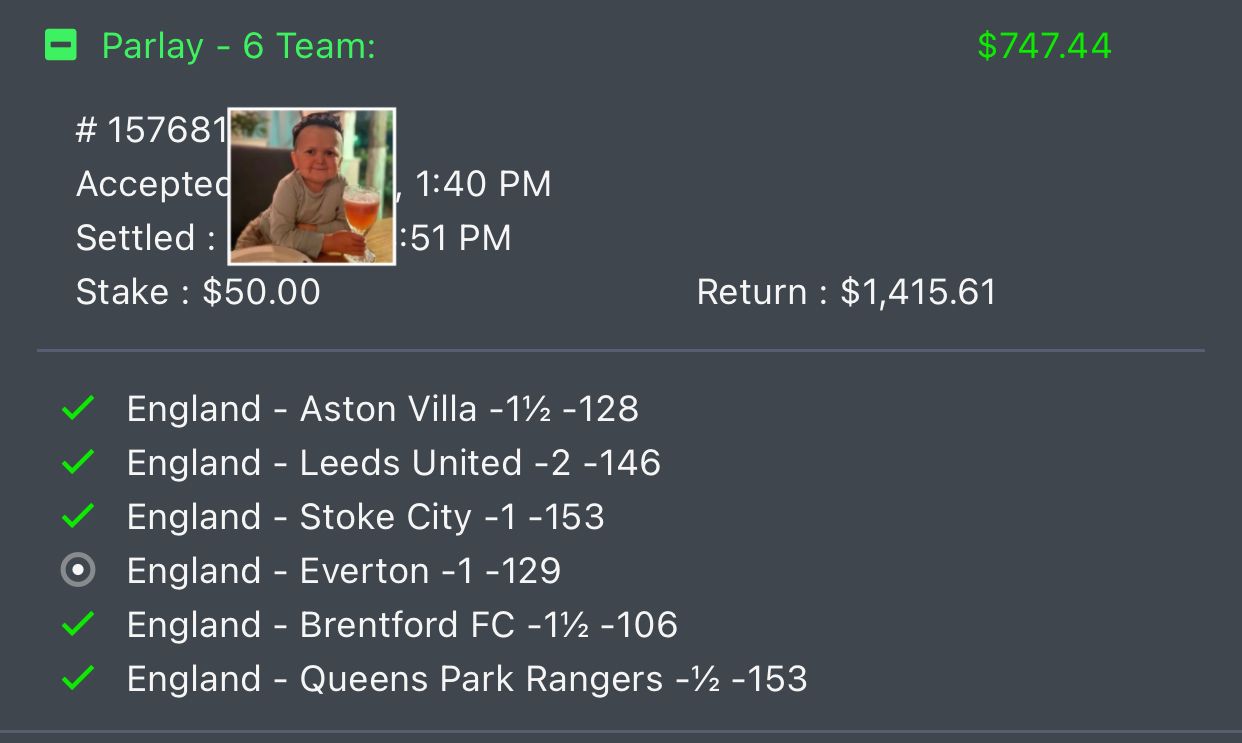Screen dimensions: 1242x743
Task: Click the Brentford FC green checkmark
Action: point(77,624)
